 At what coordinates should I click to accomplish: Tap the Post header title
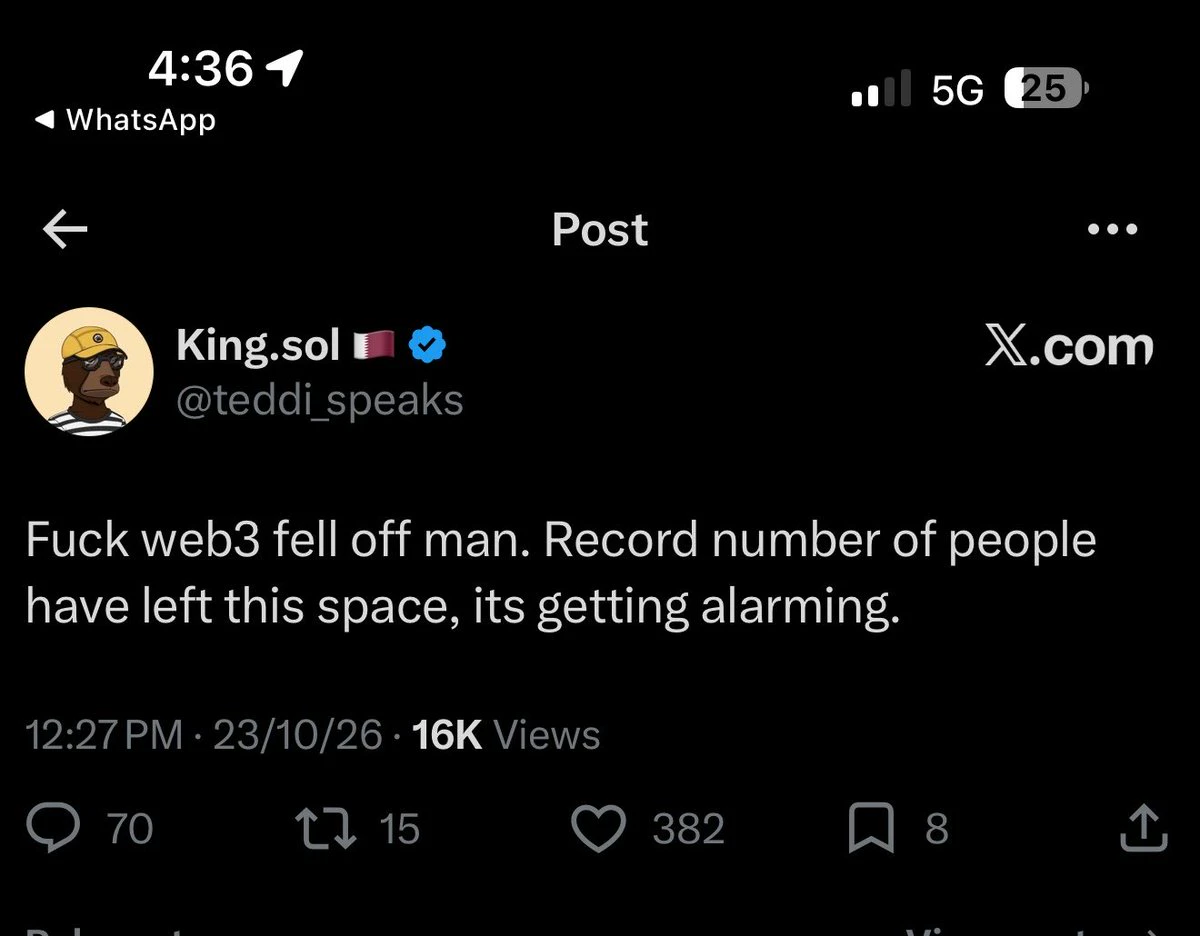click(600, 230)
